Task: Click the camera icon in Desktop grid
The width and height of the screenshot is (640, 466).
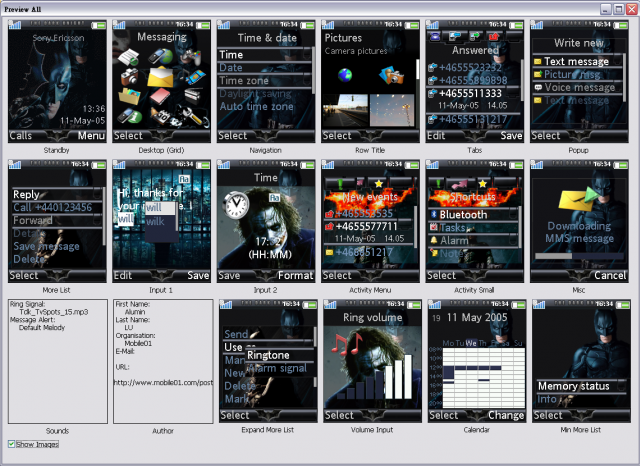Action: coord(129,76)
